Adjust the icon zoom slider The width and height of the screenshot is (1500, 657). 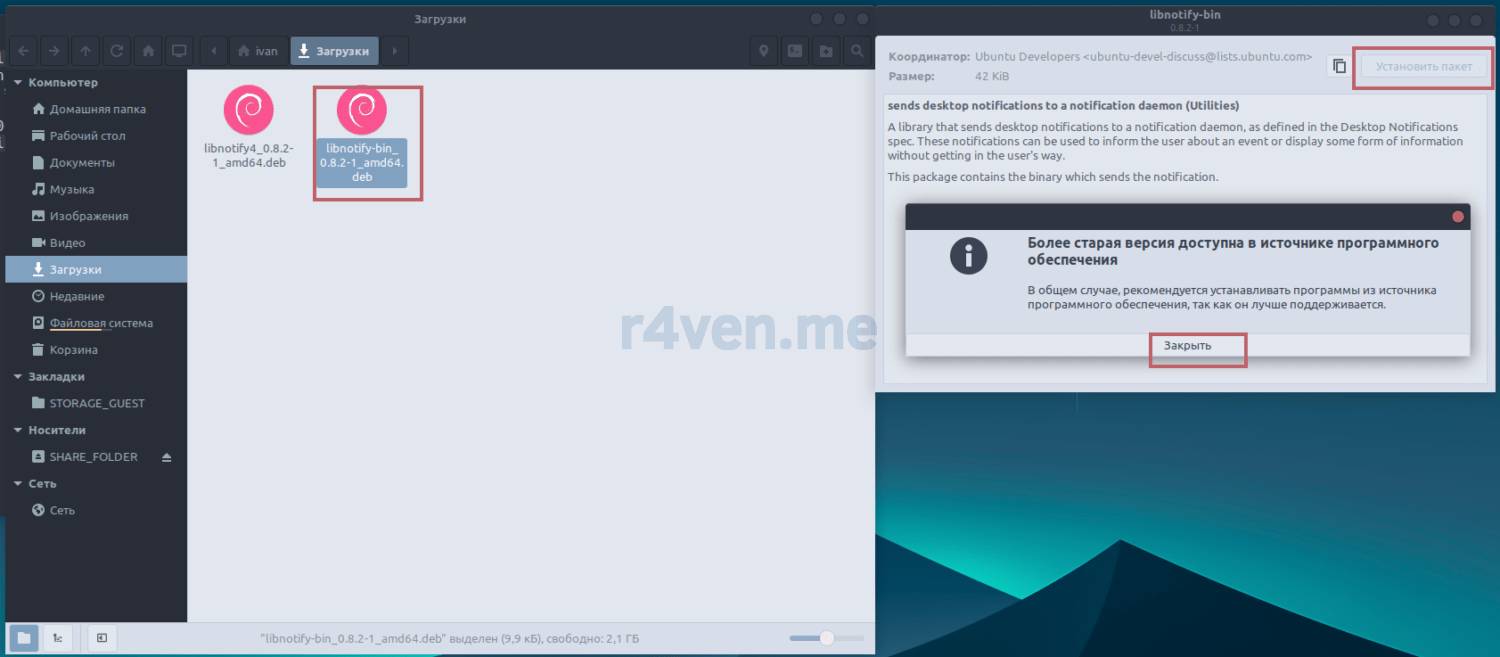coord(826,638)
